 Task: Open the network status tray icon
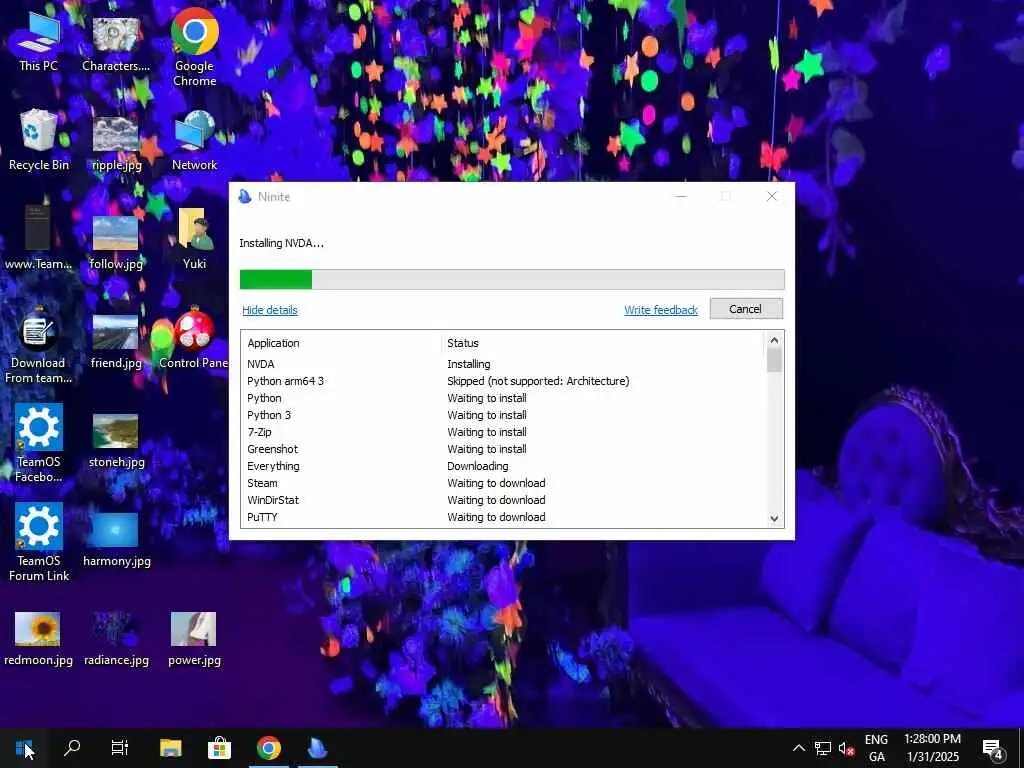[x=822, y=748]
